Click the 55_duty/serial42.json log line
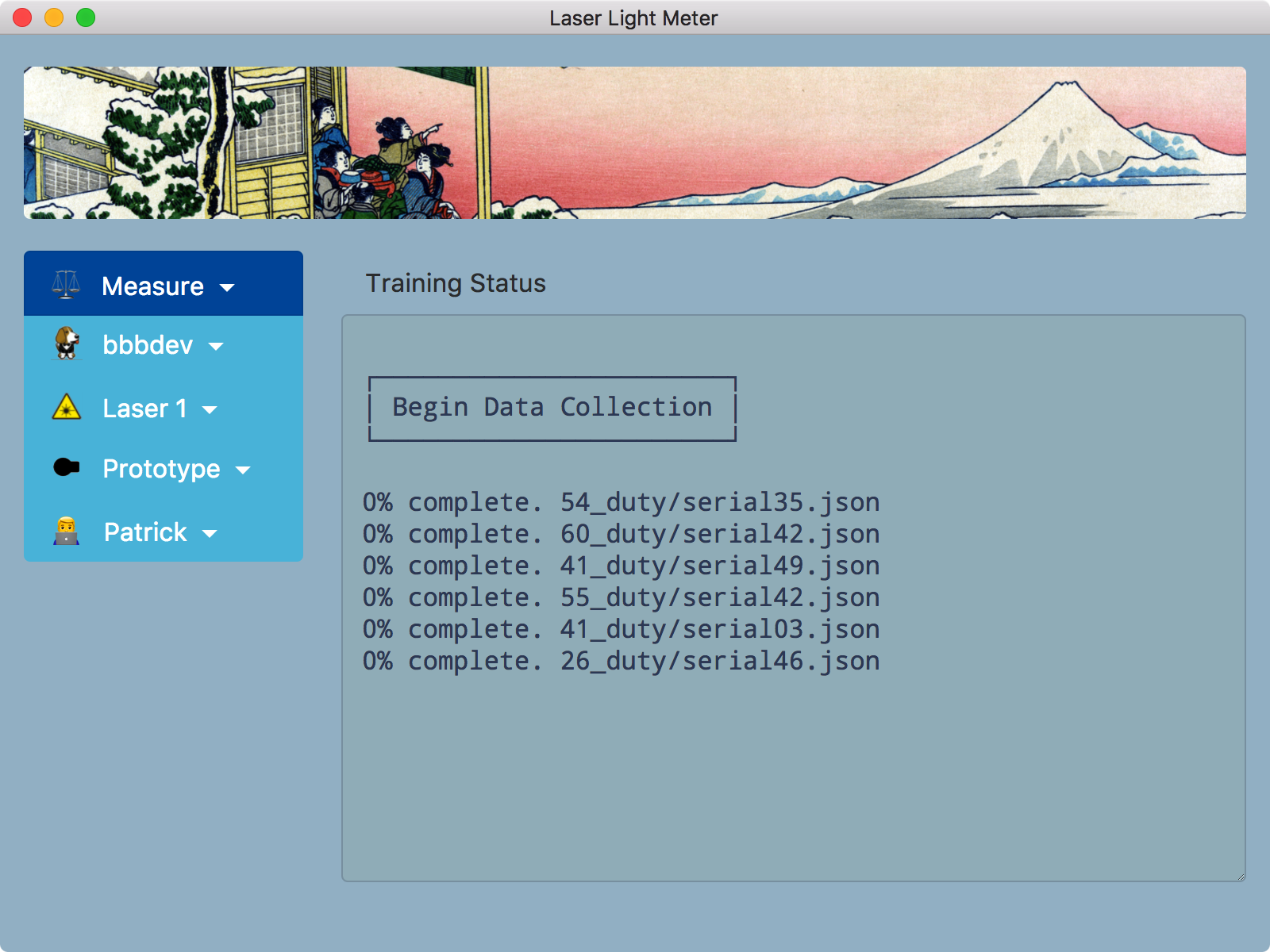The image size is (1270, 952). click(x=622, y=597)
